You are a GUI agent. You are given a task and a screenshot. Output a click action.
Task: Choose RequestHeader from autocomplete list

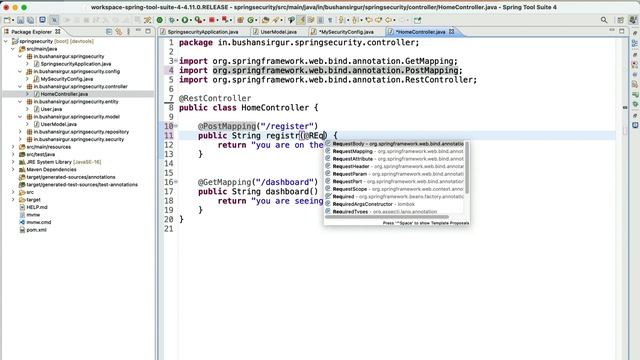tap(394, 167)
